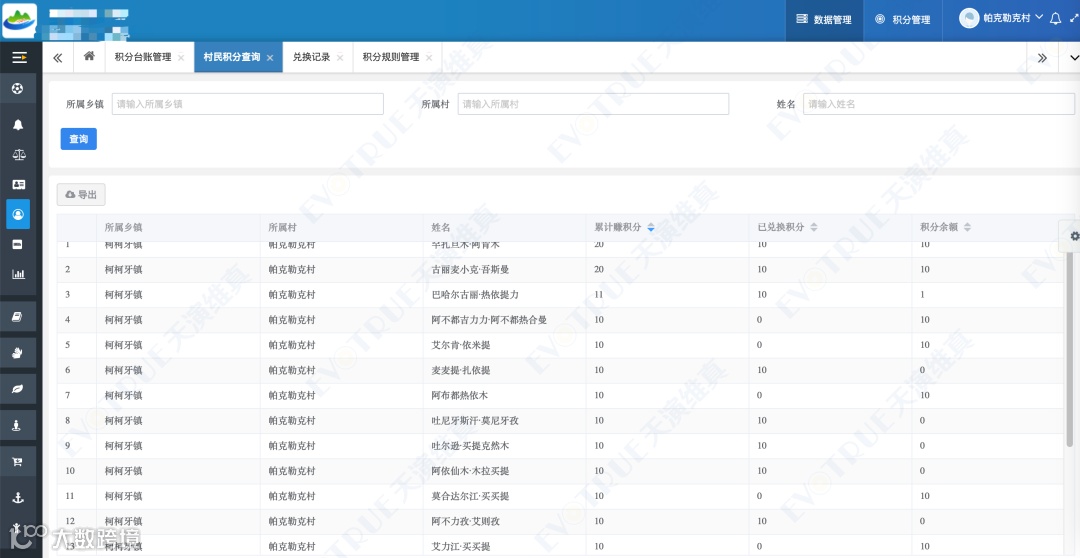Select name 阿不都吉力力·阿不都热合曼
This screenshot has width=1080, height=558.
click(x=489, y=320)
